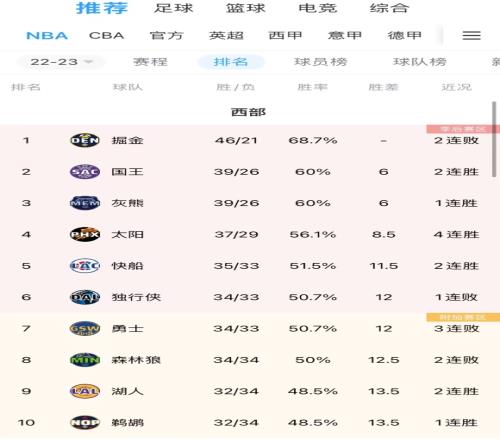Screen dimensions: 500x440
Task: Select the CBA league tab
Action: point(107,35)
